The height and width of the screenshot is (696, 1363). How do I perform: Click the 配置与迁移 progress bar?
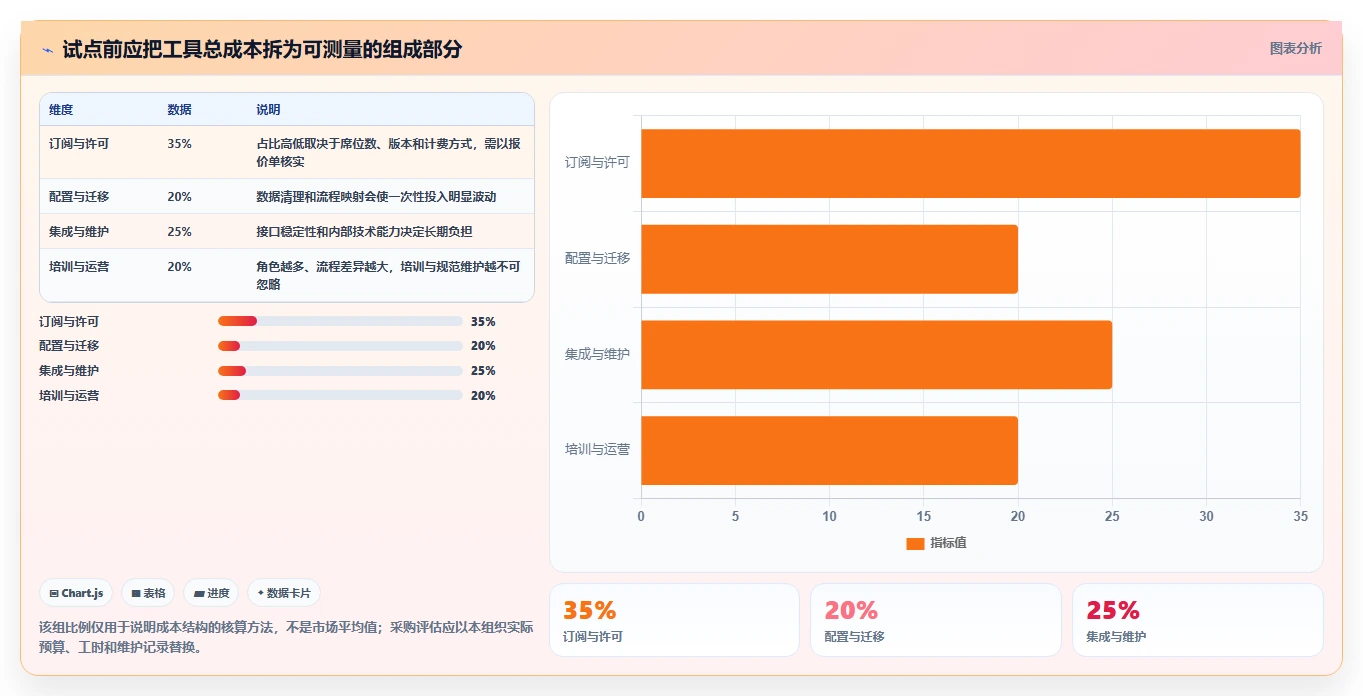tap(340, 346)
